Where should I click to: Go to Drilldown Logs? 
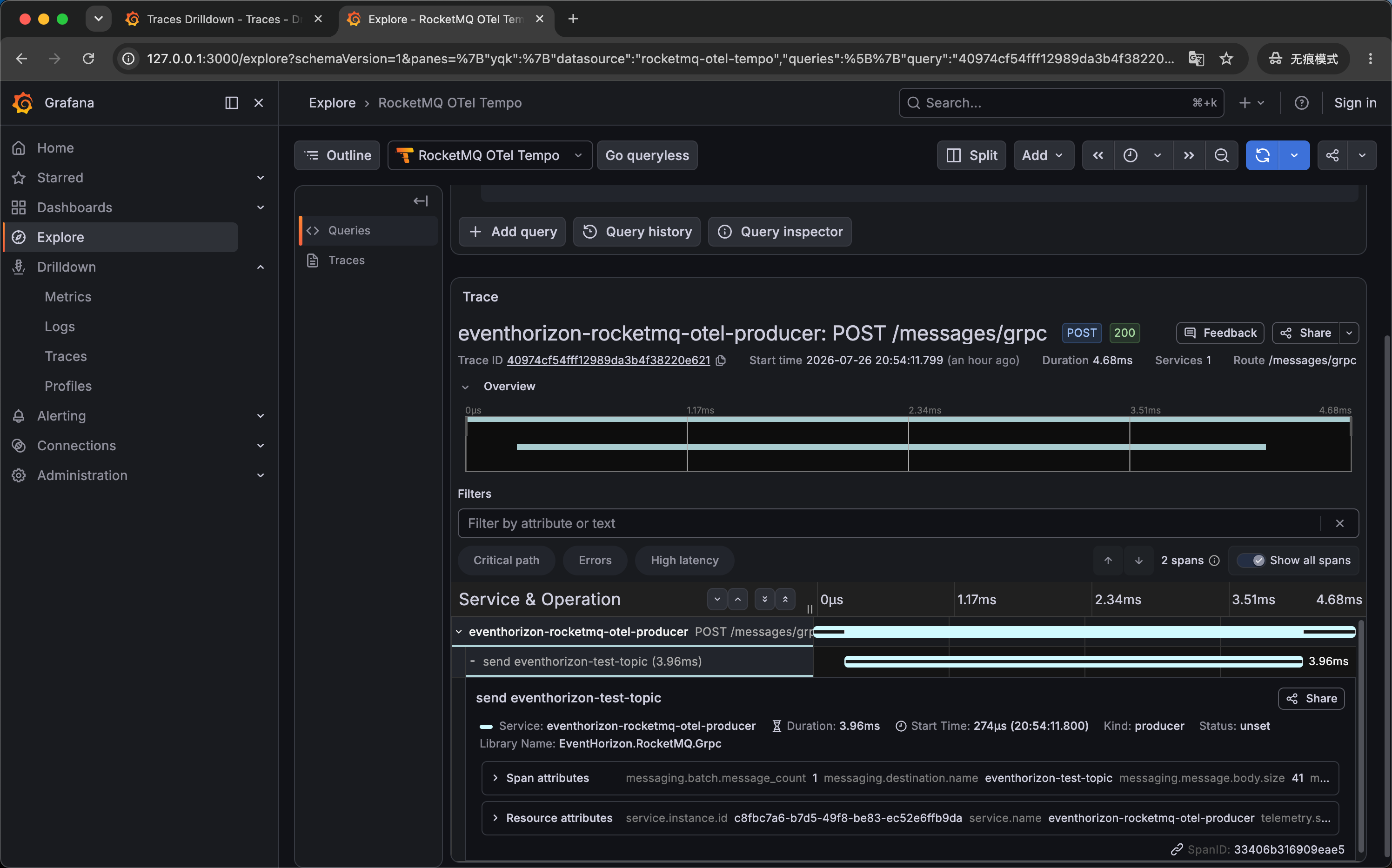60,327
